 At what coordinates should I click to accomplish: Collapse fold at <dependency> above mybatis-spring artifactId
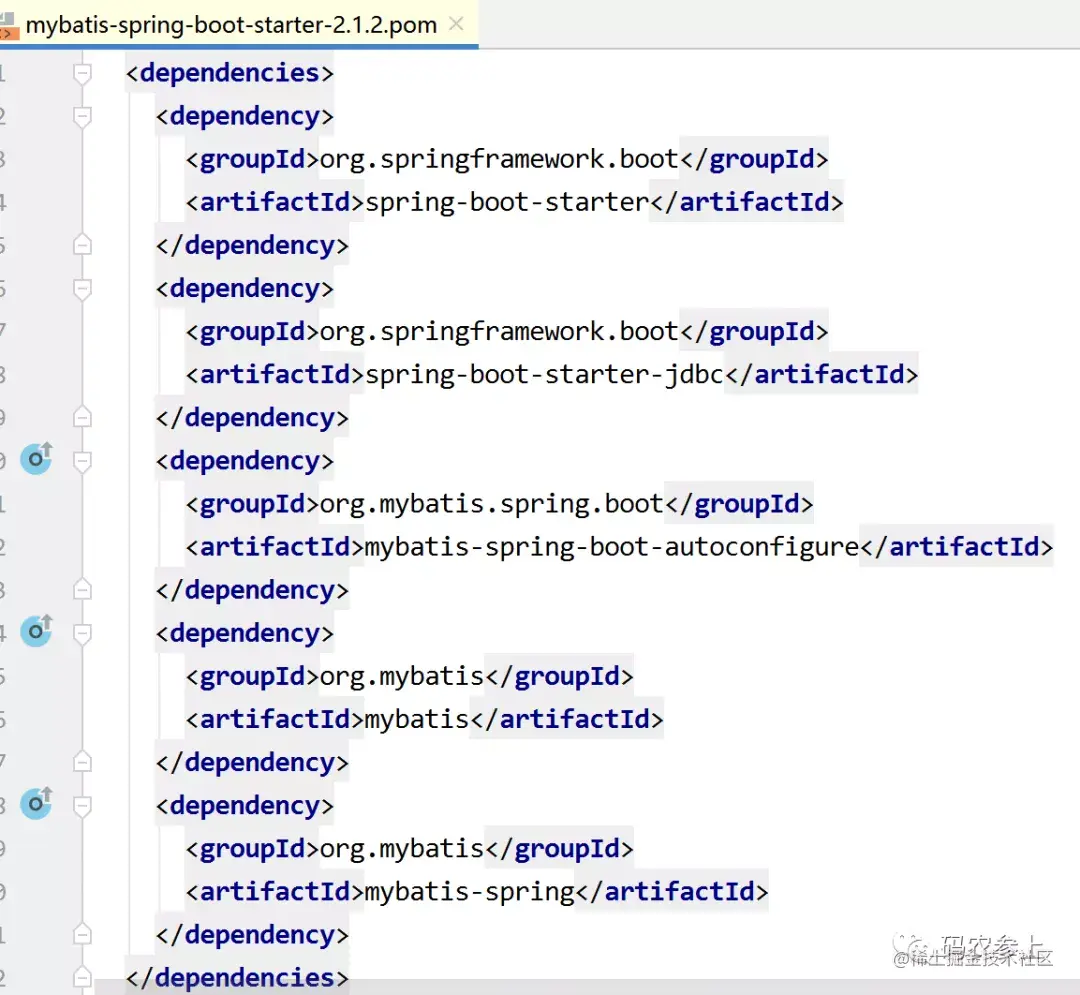point(82,805)
